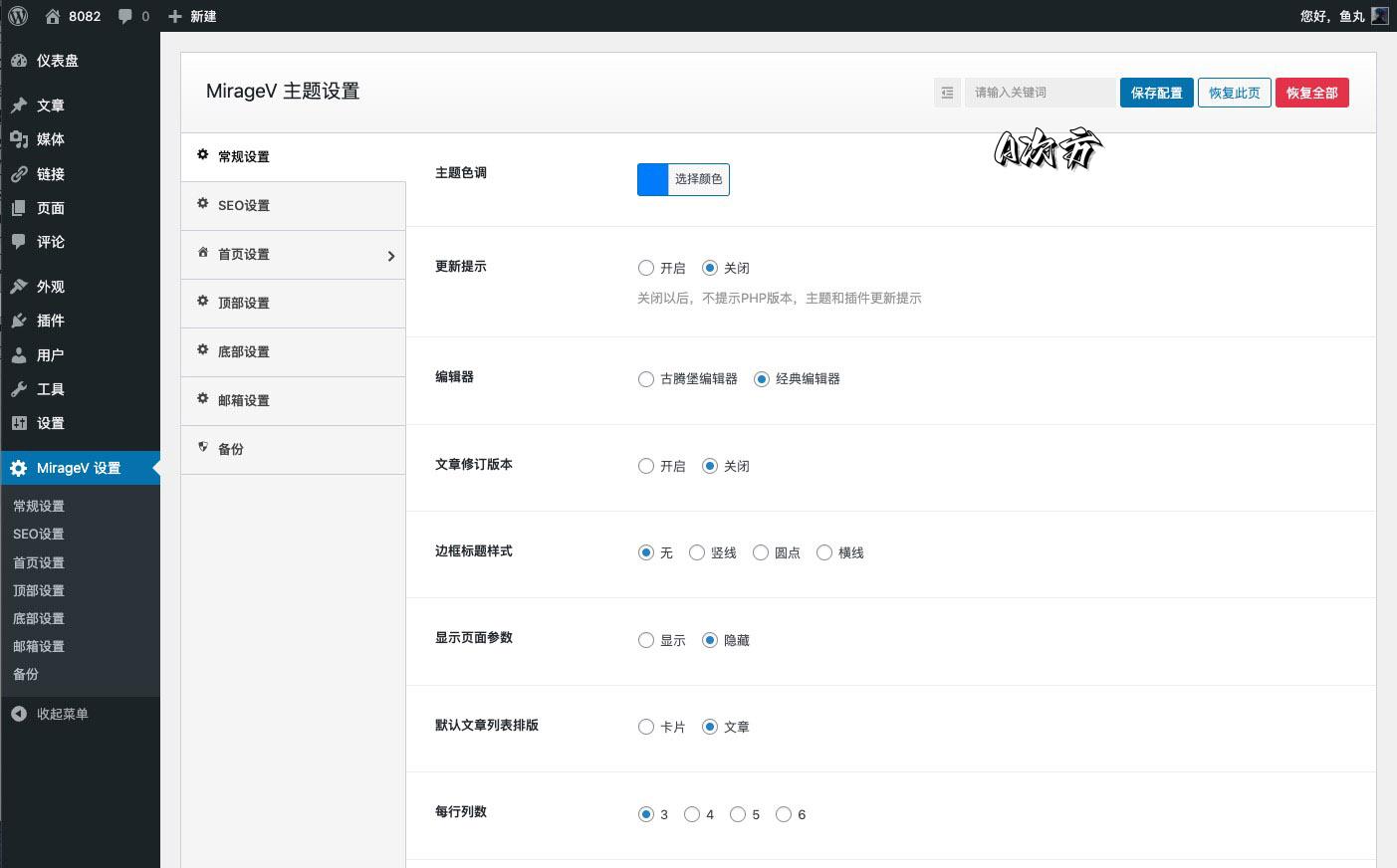Set 每行列数 to 6
Screen dimensions: 1397x868
[x=784, y=814]
